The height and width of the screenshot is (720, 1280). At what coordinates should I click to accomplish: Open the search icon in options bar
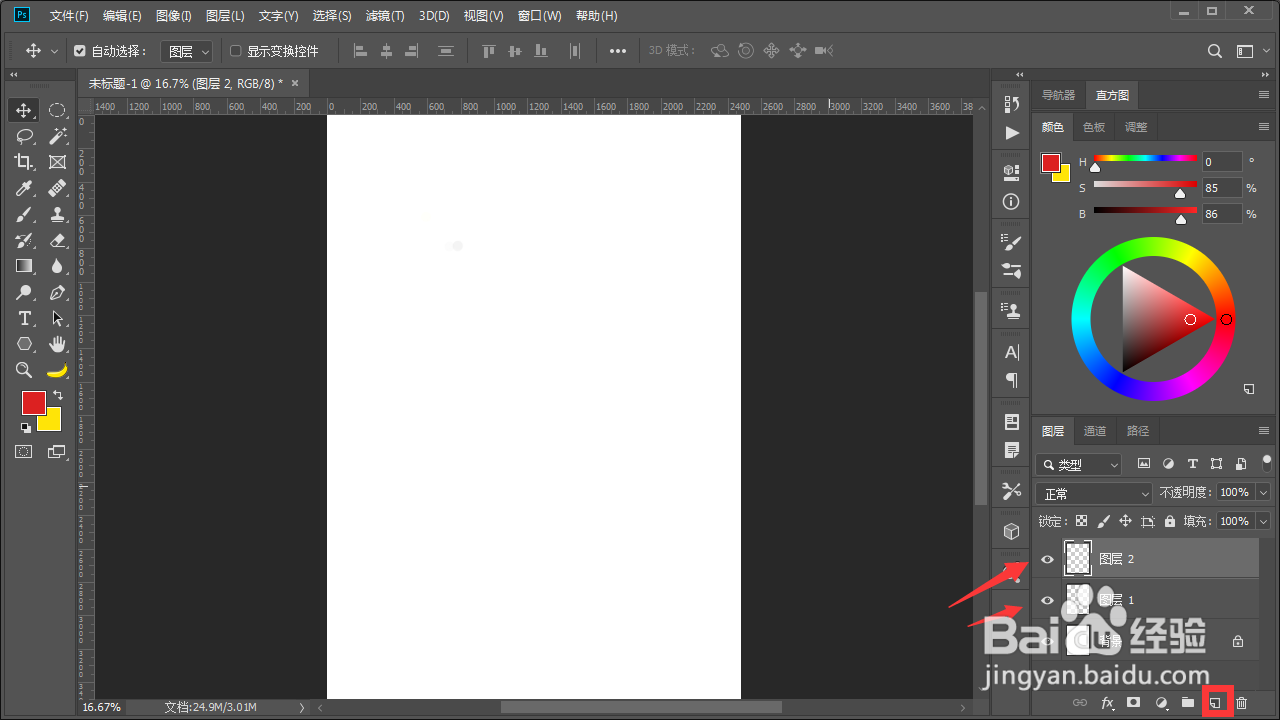tap(1215, 51)
